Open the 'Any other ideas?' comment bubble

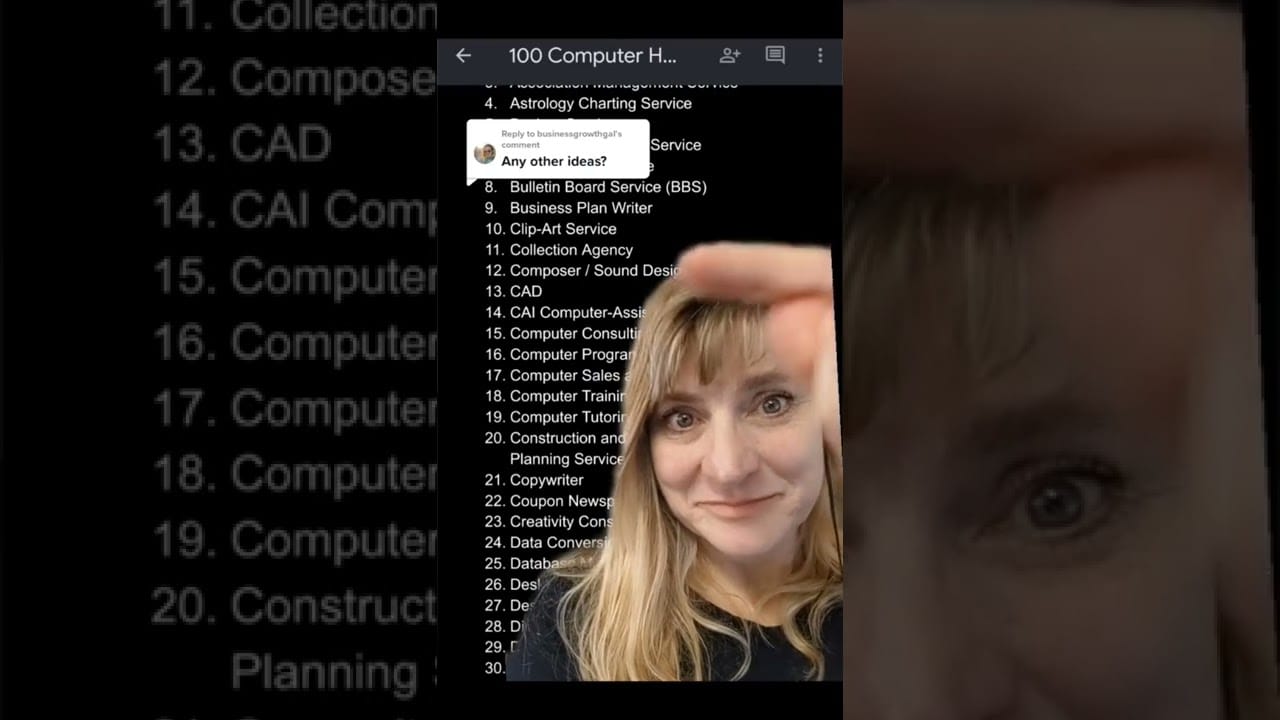coord(554,161)
